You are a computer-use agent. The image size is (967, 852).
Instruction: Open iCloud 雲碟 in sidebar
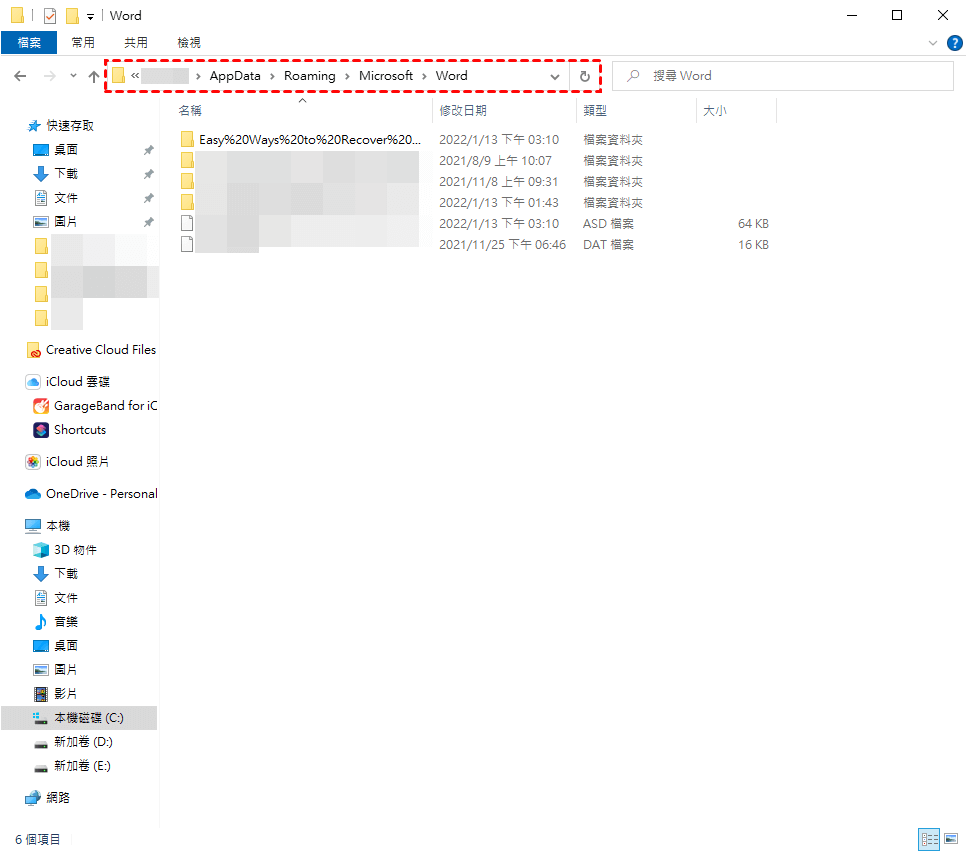[x=78, y=382]
